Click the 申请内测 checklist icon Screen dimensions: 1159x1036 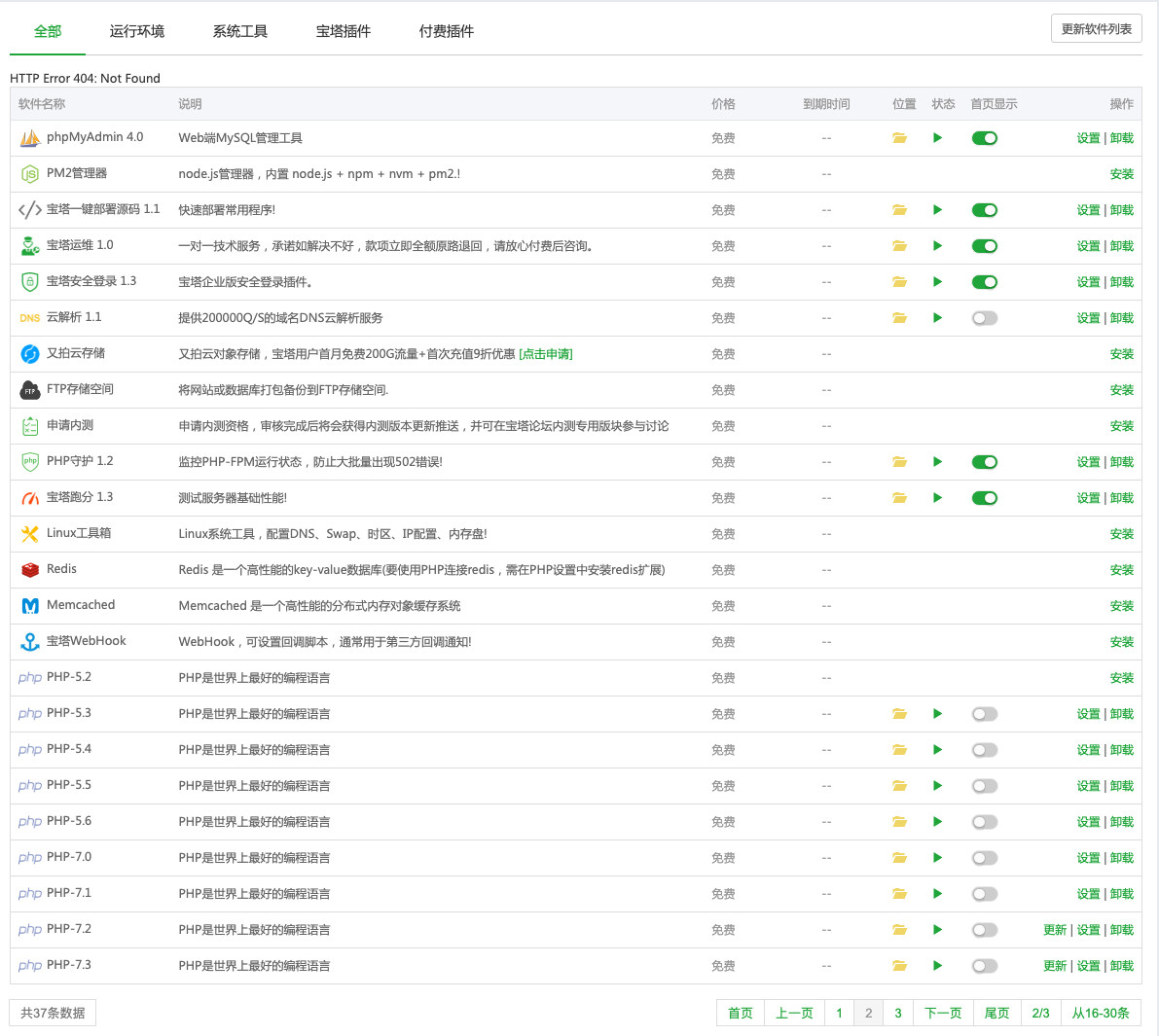(x=29, y=426)
